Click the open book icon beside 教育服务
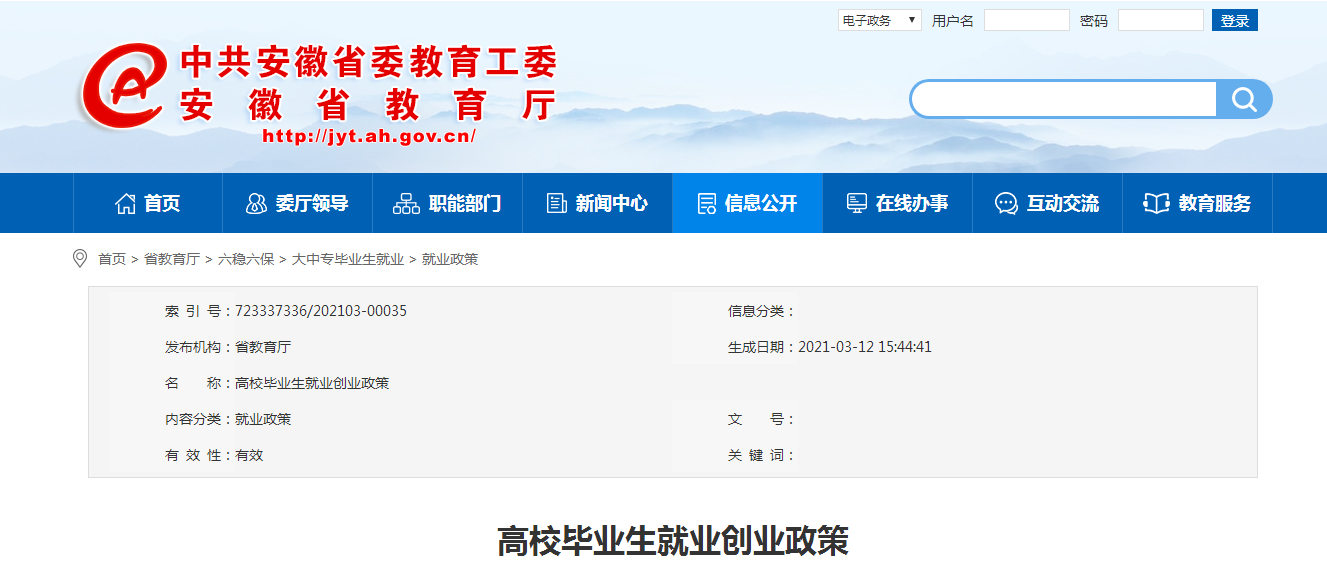The width and height of the screenshot is (1327, 582). pos(1156,203)
